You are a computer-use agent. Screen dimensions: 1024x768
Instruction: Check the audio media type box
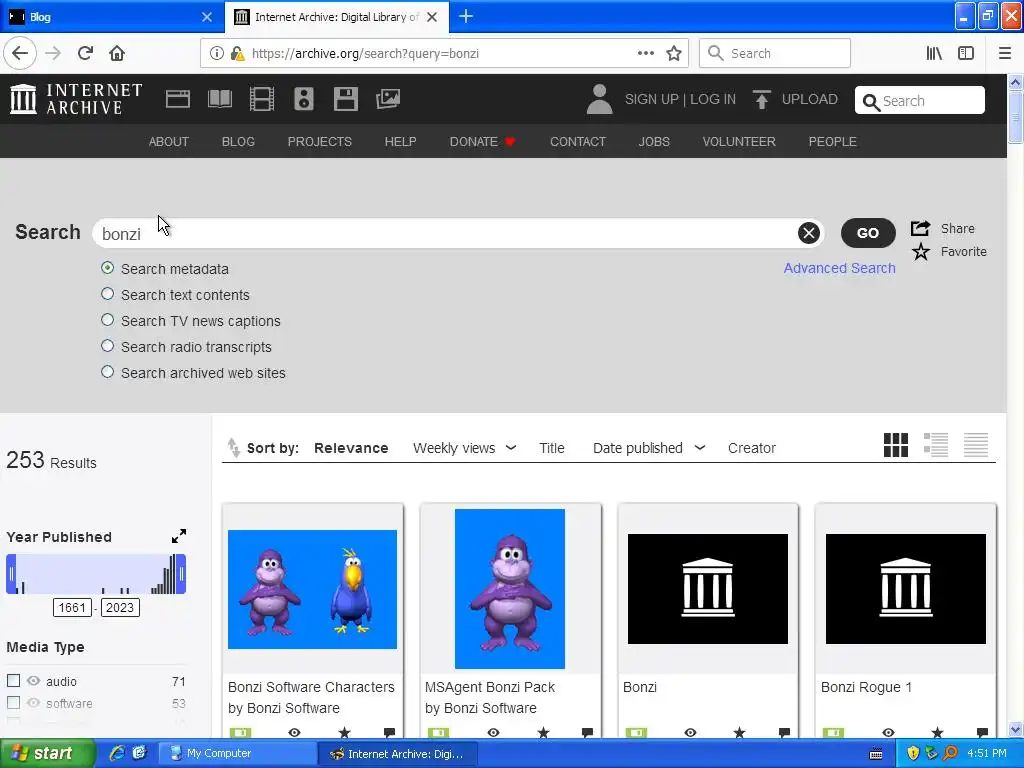tap(13, 680)
